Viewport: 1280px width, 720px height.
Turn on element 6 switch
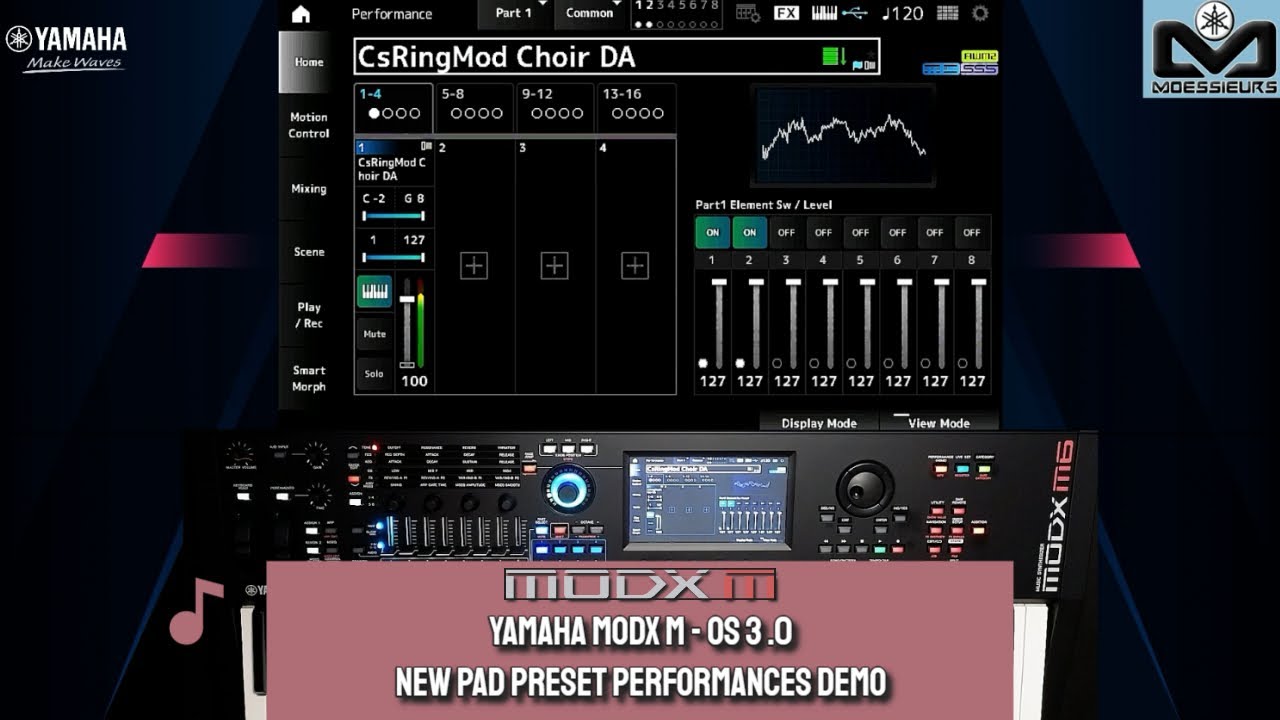[898, 232]
